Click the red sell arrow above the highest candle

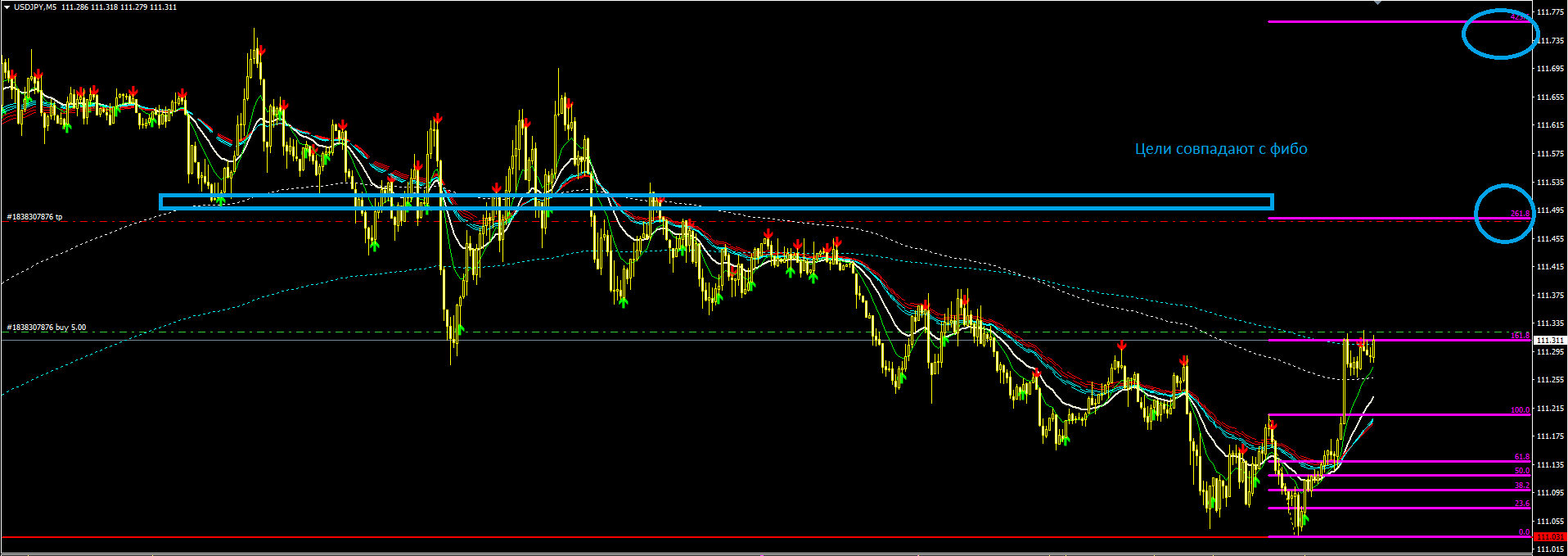coord(260,52)
